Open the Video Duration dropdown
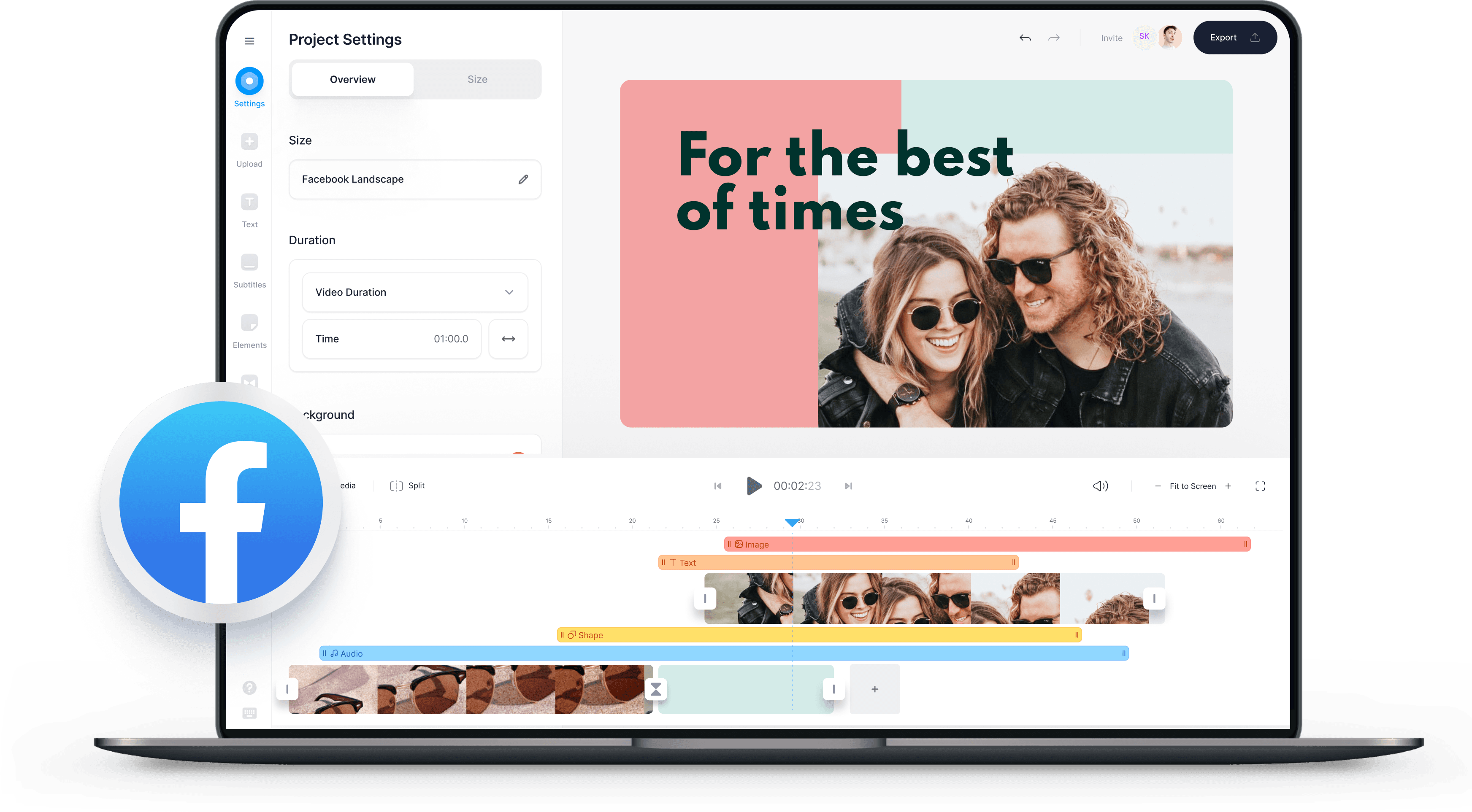 [415, 292]
